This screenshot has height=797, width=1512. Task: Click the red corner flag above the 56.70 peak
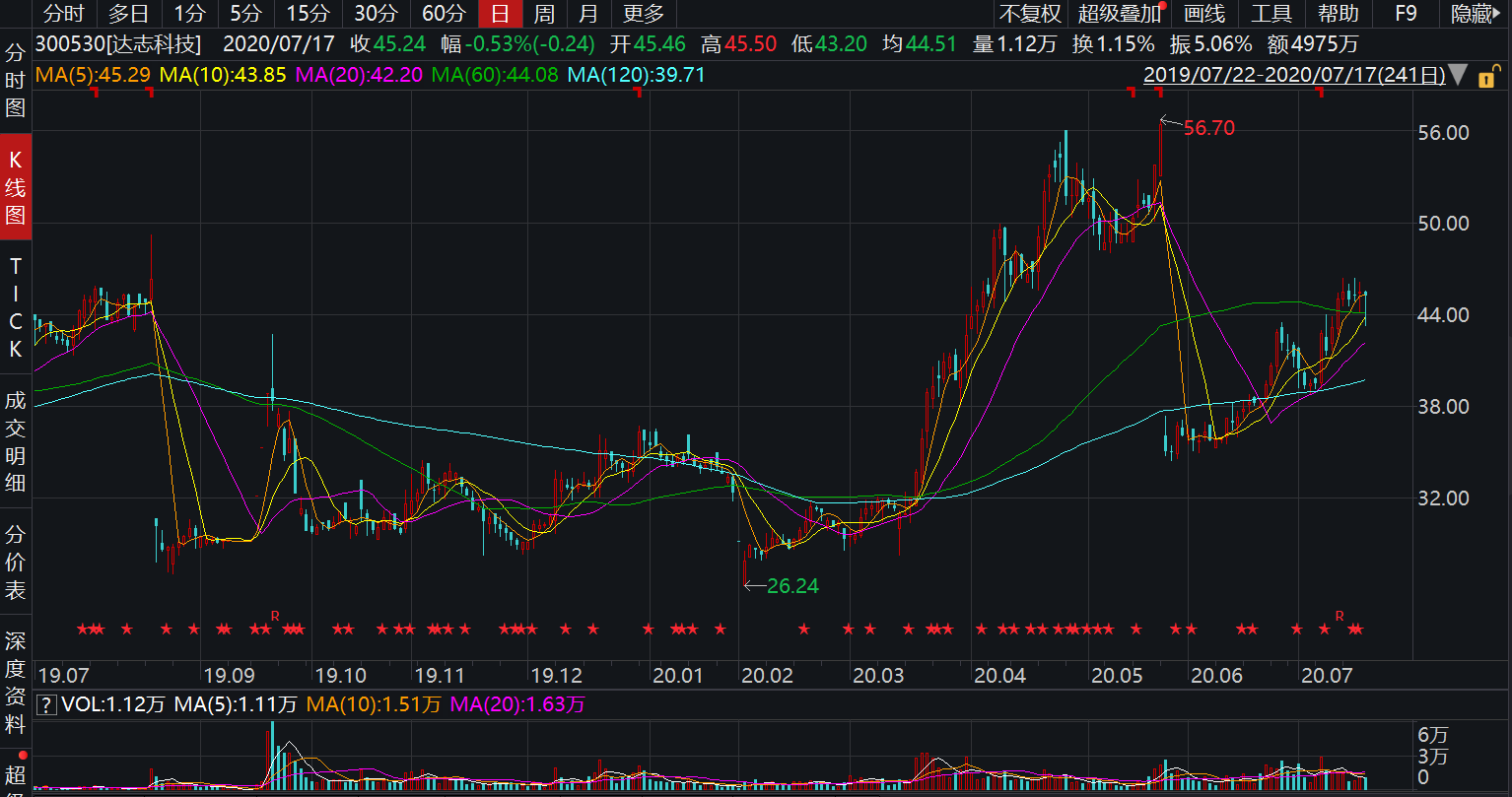pos(1158,92)
